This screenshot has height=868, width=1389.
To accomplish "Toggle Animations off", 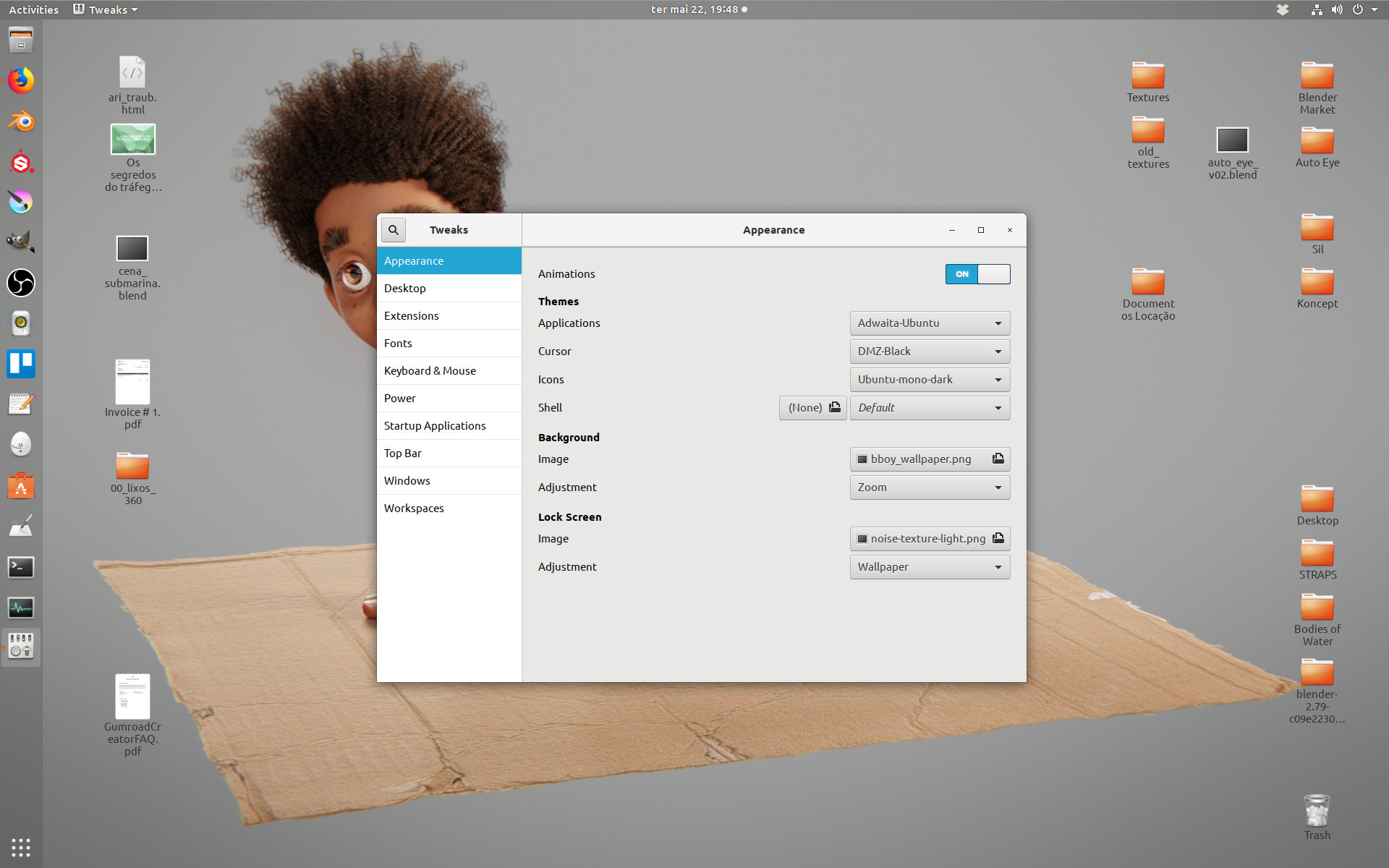I will (977, 274).
